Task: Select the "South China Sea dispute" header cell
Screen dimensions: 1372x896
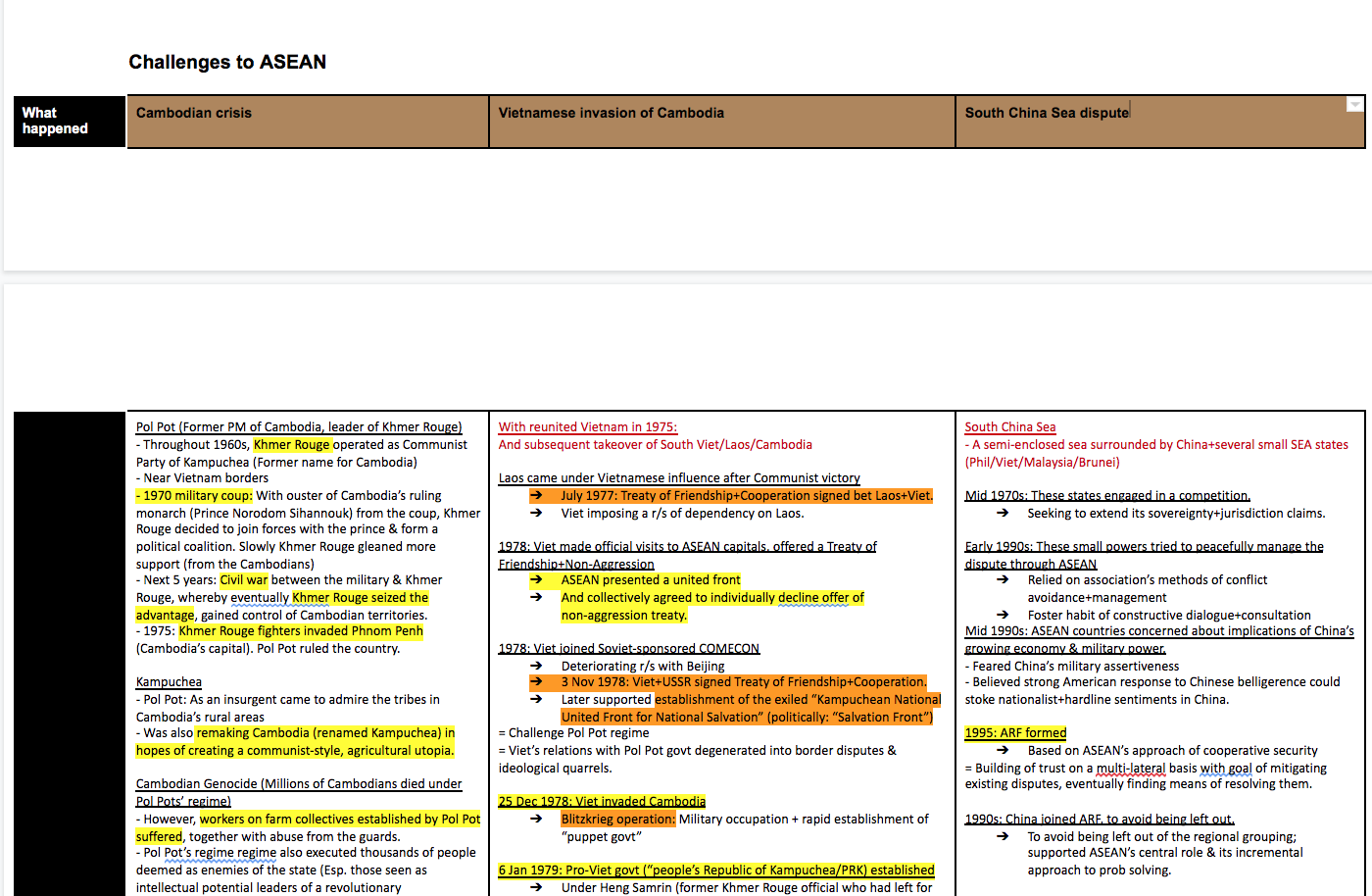Action: [1046, 112]
